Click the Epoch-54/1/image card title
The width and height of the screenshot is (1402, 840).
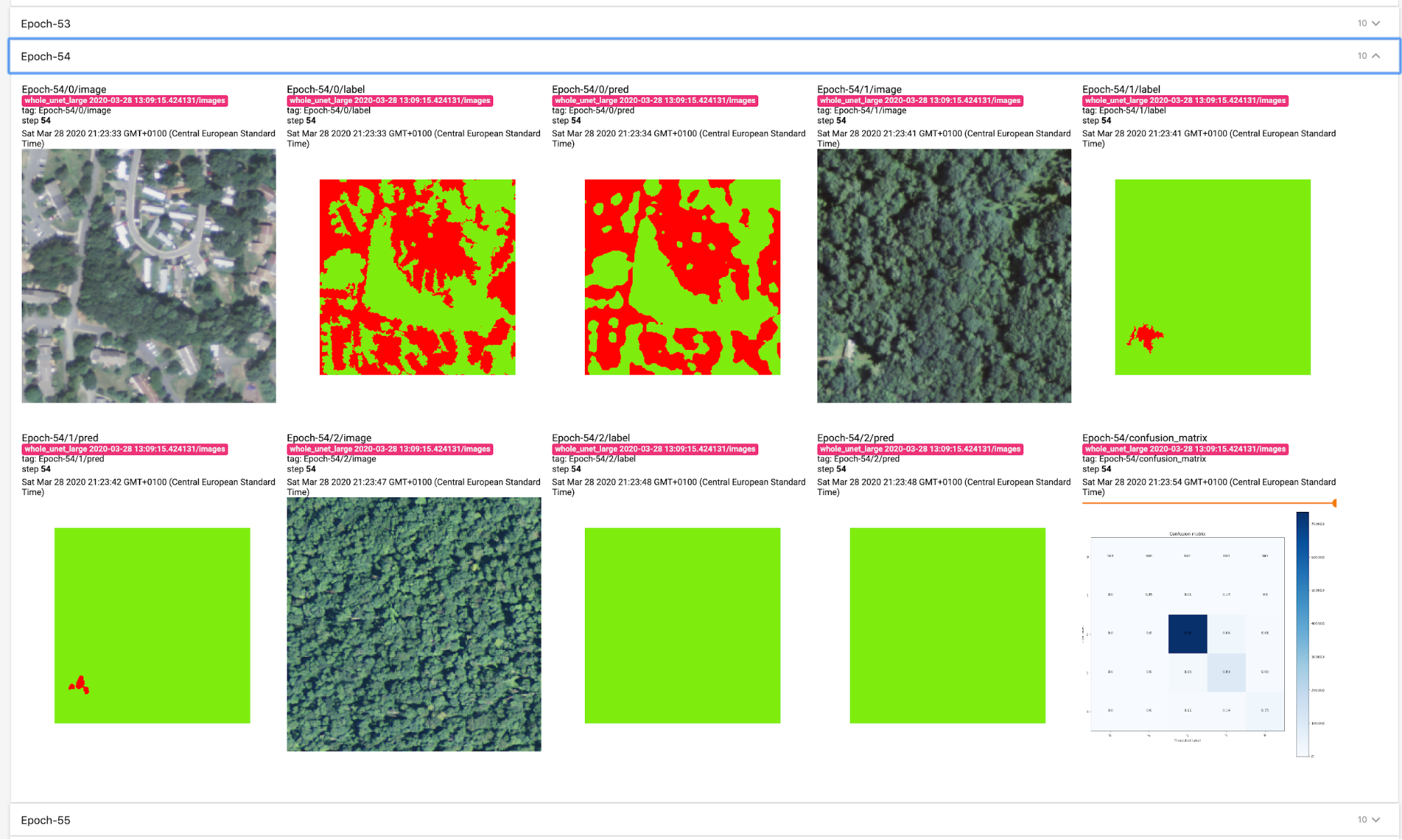(859, 89)
